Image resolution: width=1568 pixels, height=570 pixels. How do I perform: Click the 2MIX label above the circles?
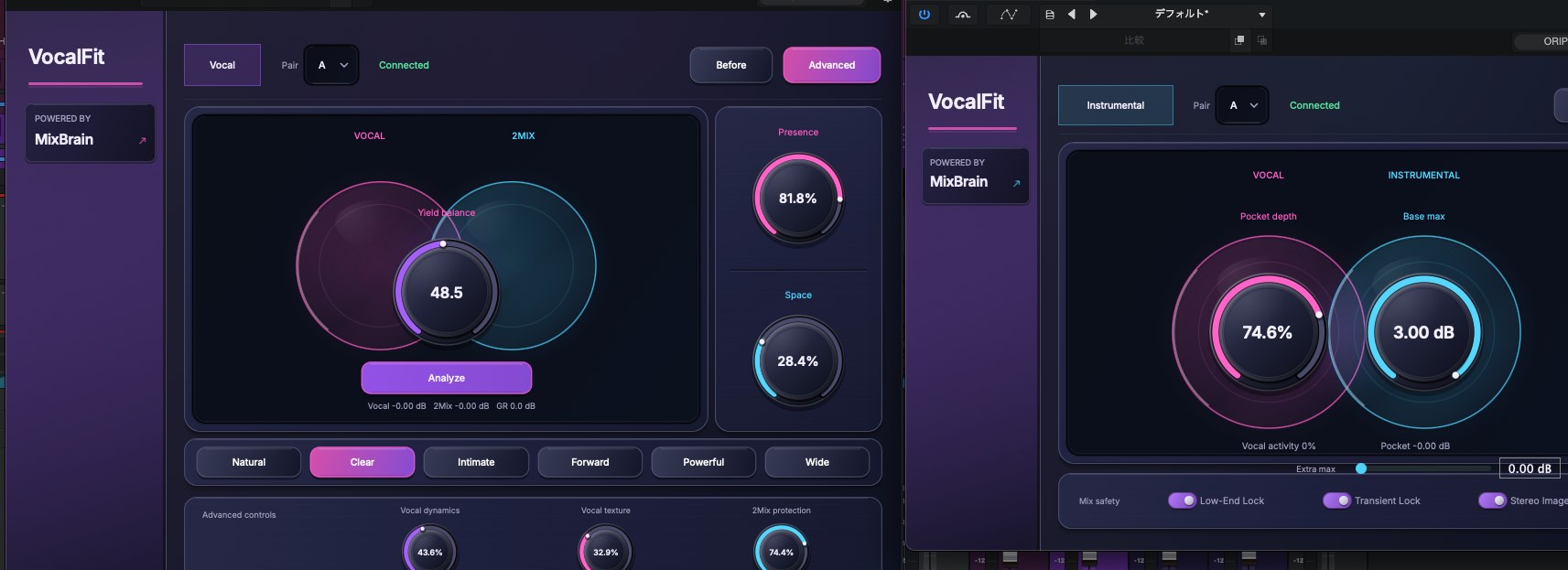524,135
